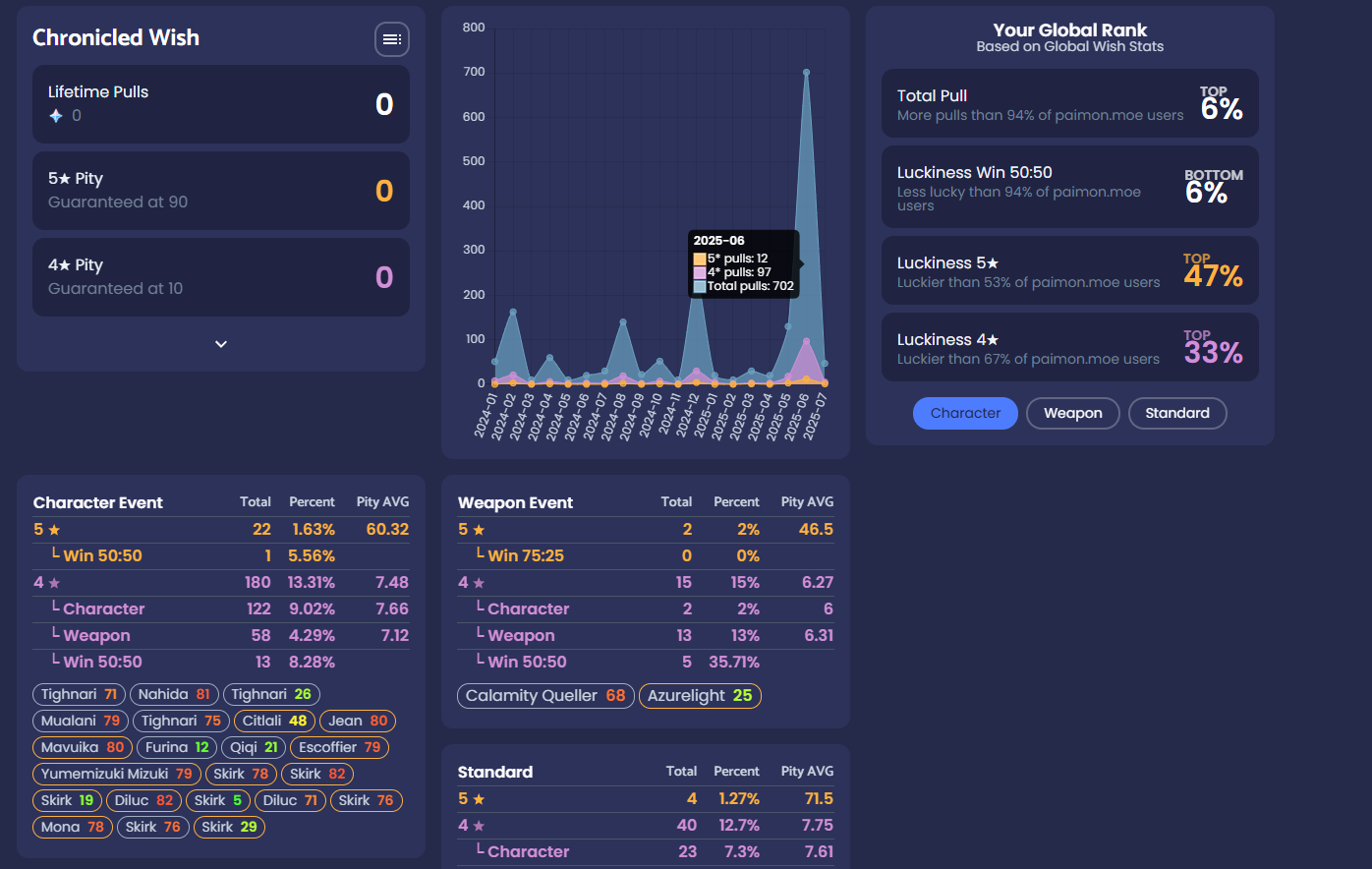The width and height of the screenshot is (1372, 869).
Task: Click the Furina 12 pull tag
Action: click(x=177, y=747)
